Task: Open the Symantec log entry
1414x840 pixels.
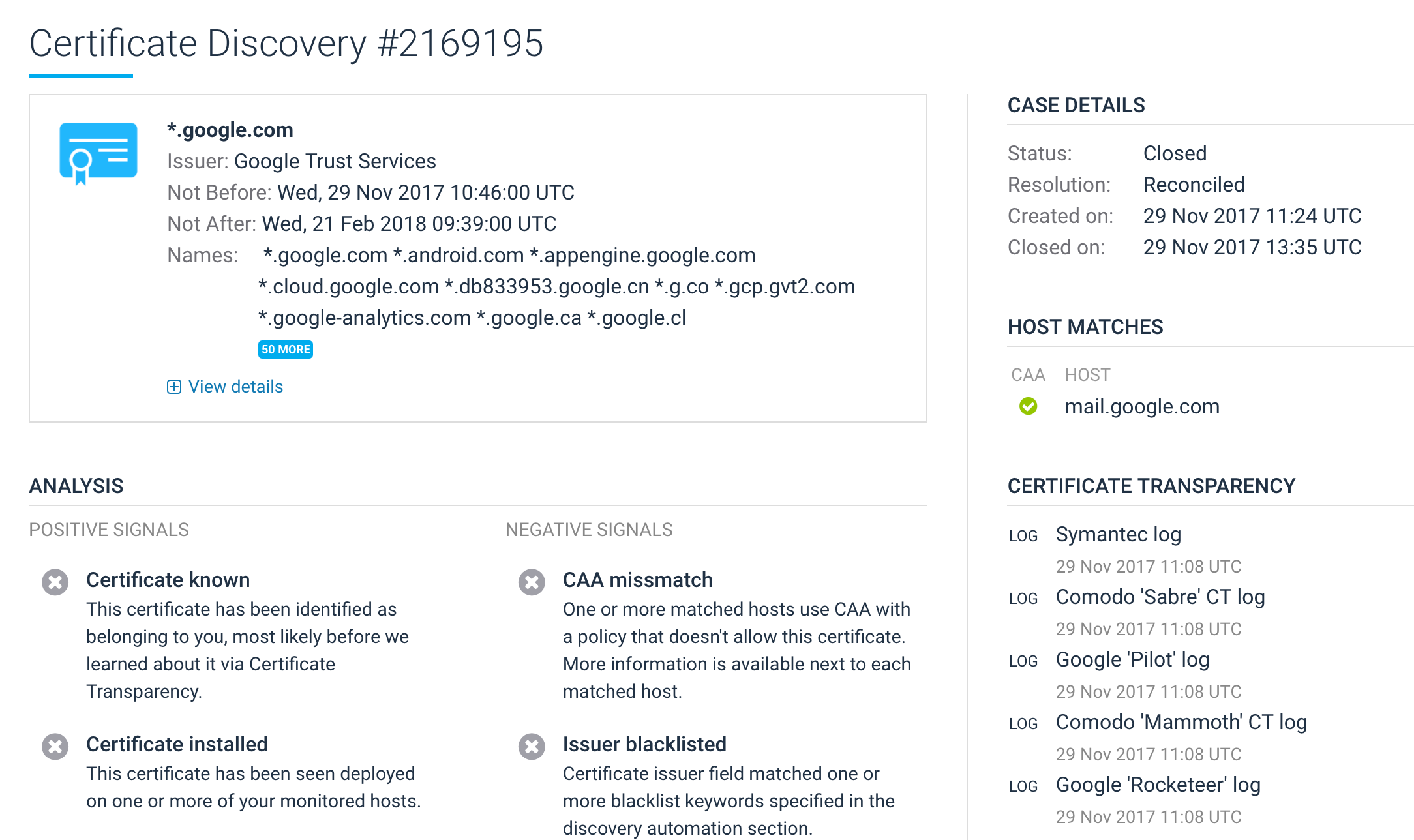Action: (x=1119, y=534)
